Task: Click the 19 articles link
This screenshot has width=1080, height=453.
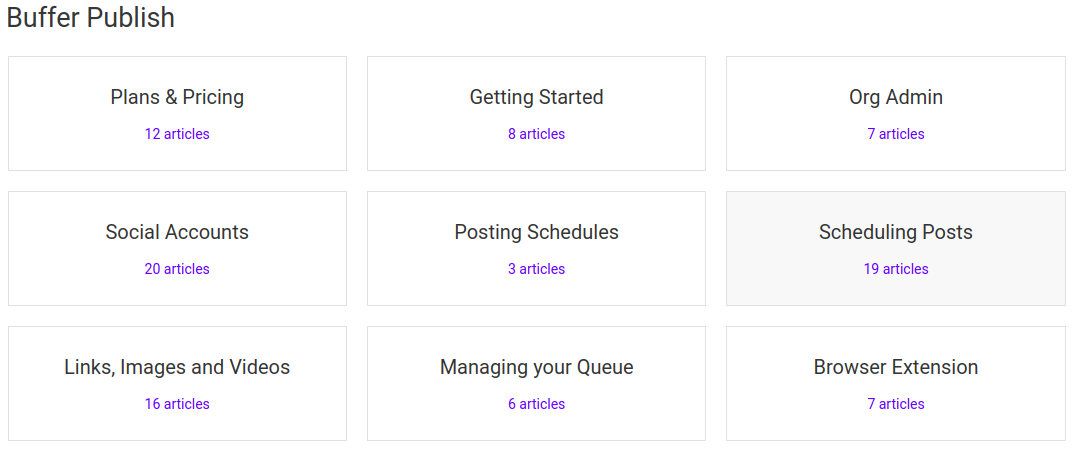Action: tap(895, 269)
